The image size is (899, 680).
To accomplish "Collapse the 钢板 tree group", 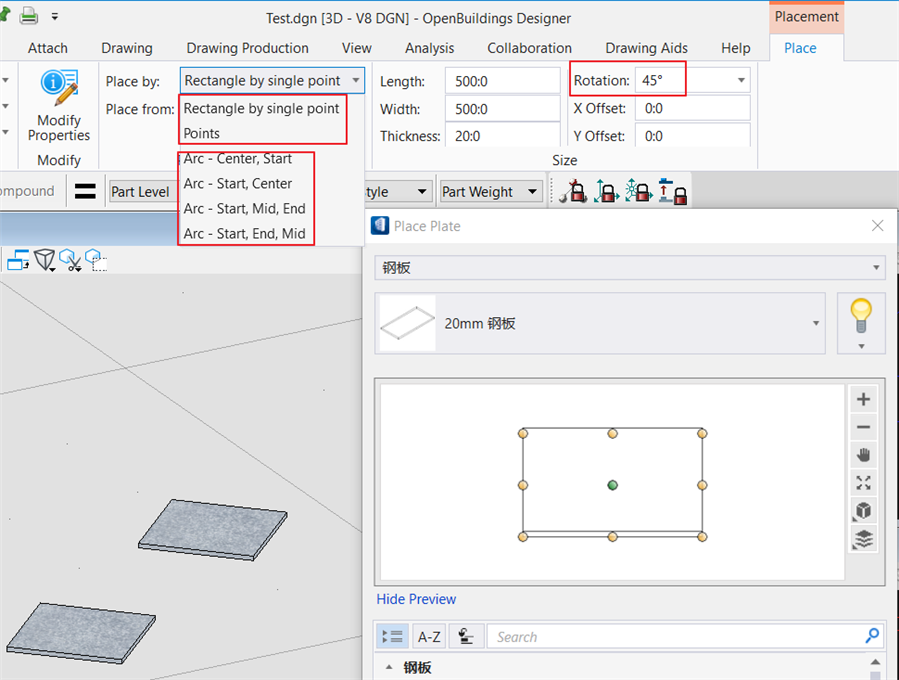I will [x=389, y=667].
